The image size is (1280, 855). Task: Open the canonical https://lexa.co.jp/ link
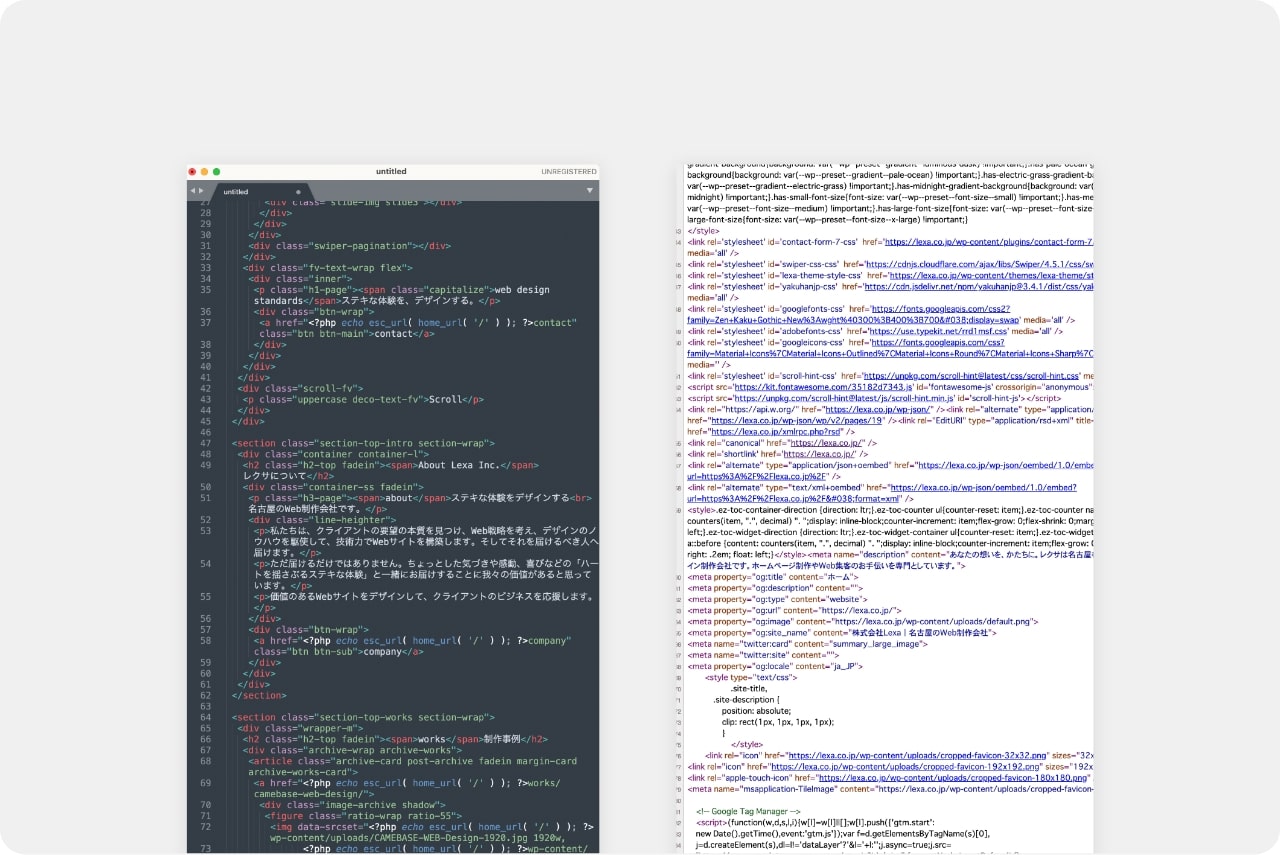[x=826, y=442]
